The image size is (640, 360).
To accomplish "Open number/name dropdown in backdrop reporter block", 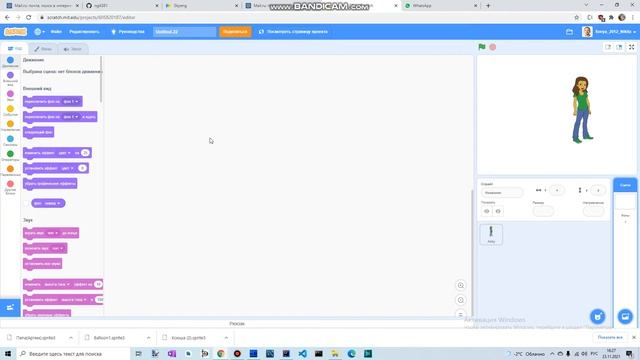I will pyautogui.click(x=52, y=203).
